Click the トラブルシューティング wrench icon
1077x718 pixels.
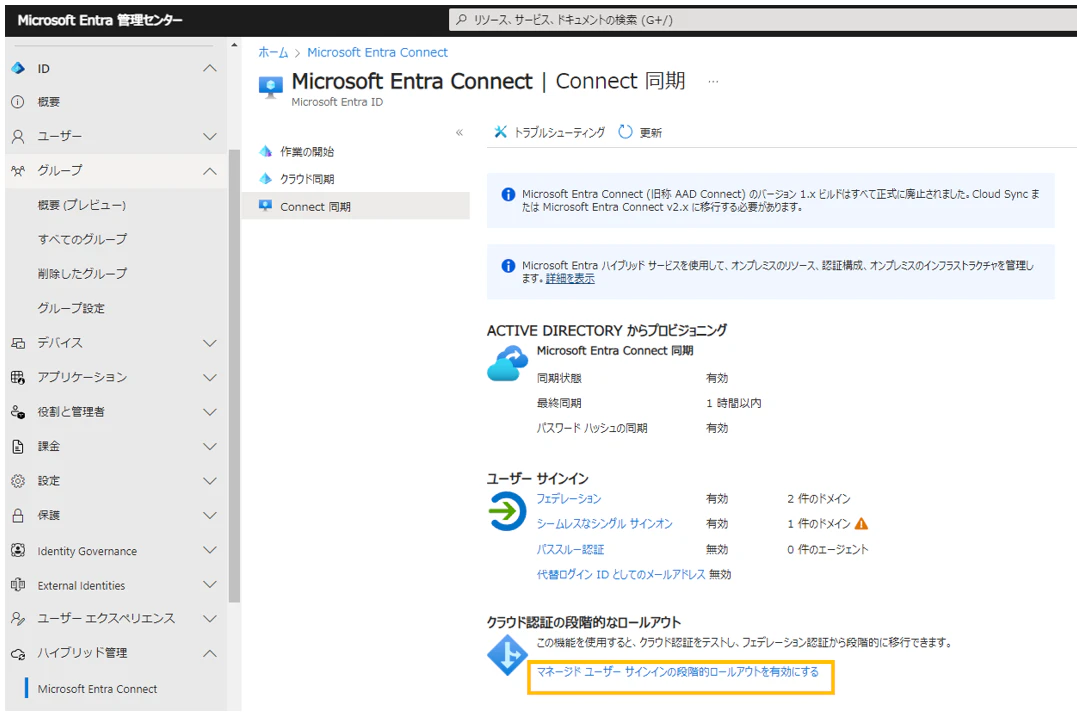[x=500, y=131]
